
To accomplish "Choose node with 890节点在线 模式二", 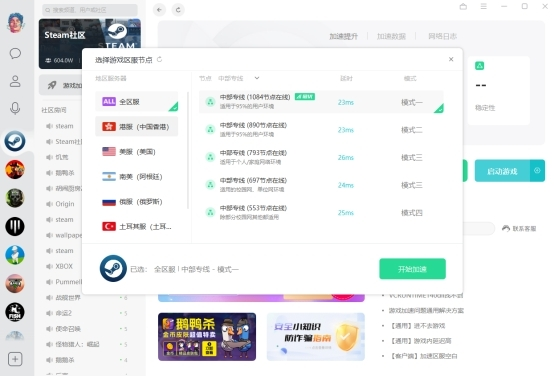I will [321, 130].
